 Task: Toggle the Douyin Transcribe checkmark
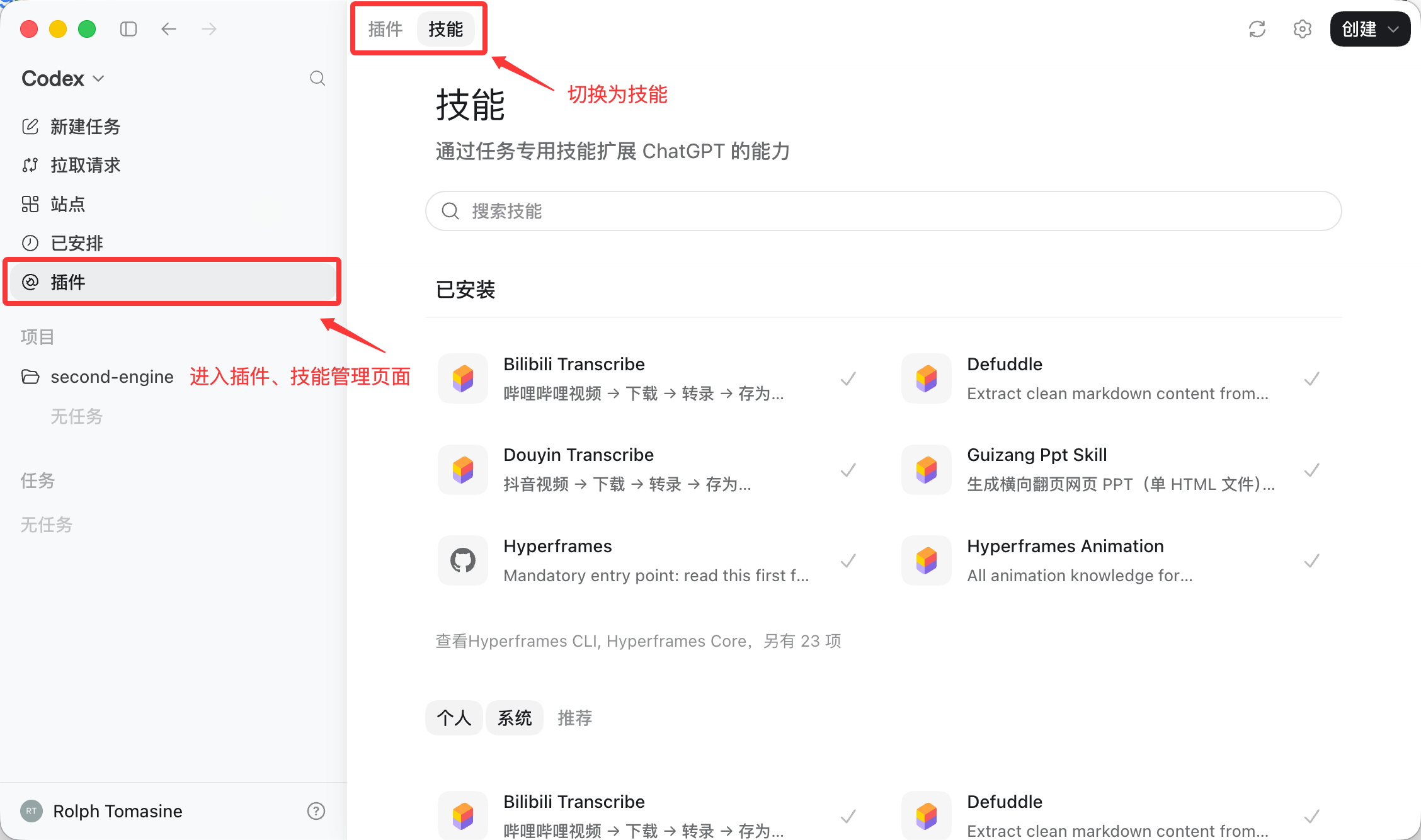(x=848, y=470)
